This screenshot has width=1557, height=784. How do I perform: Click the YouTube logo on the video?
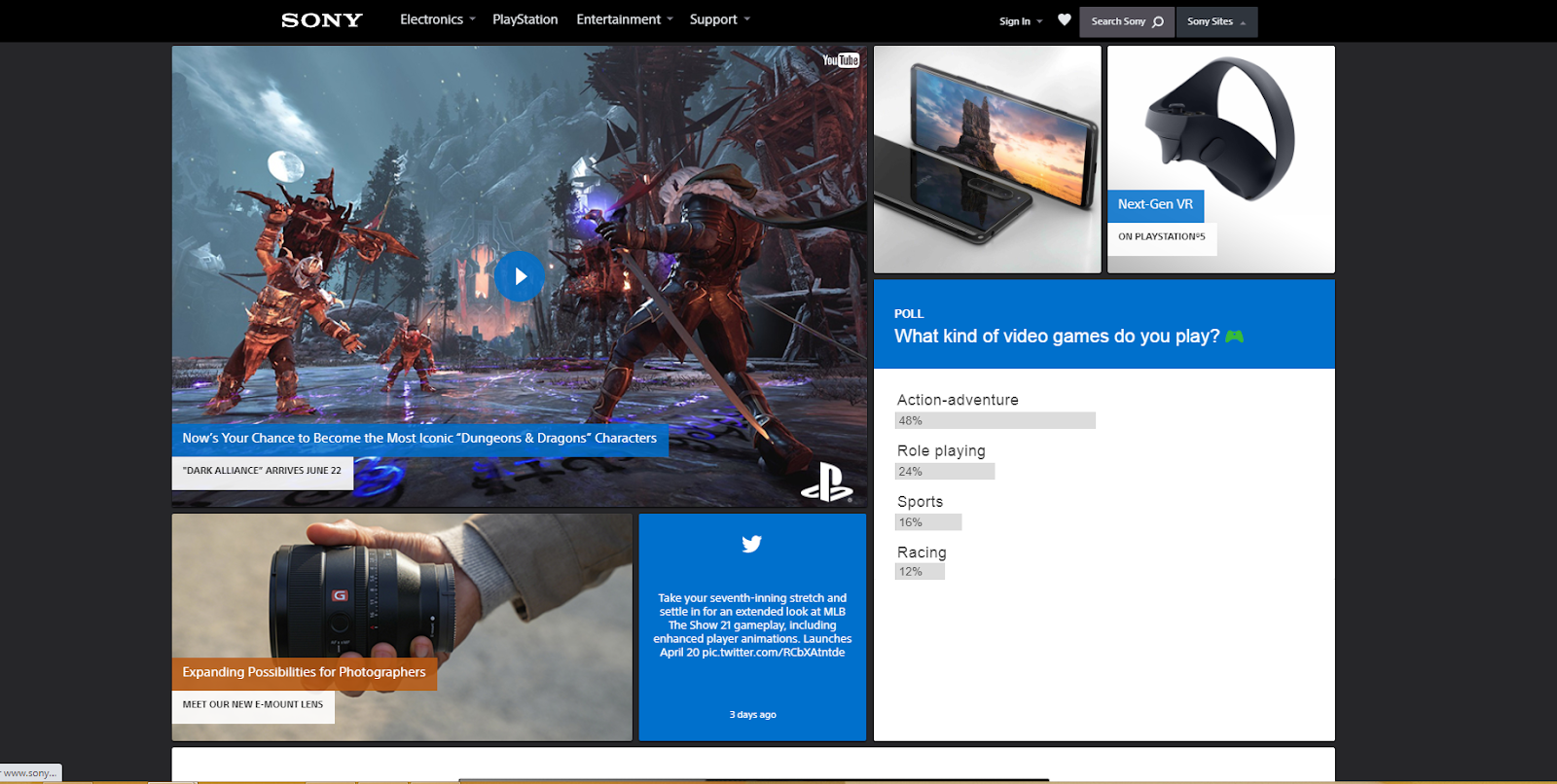(841, 60)
